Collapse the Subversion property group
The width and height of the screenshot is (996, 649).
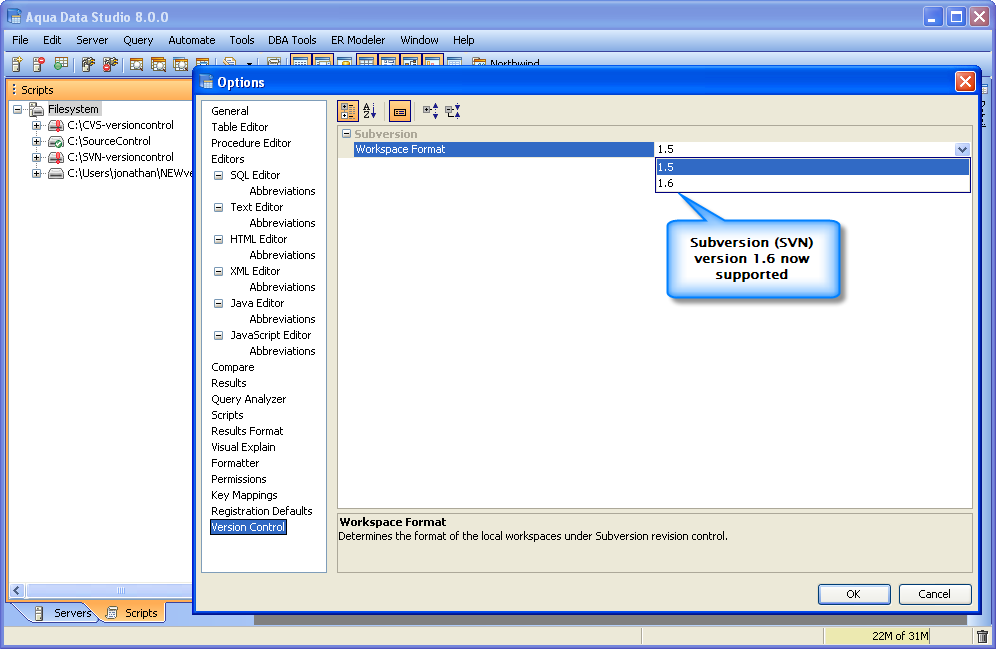[x=346, y=133]
